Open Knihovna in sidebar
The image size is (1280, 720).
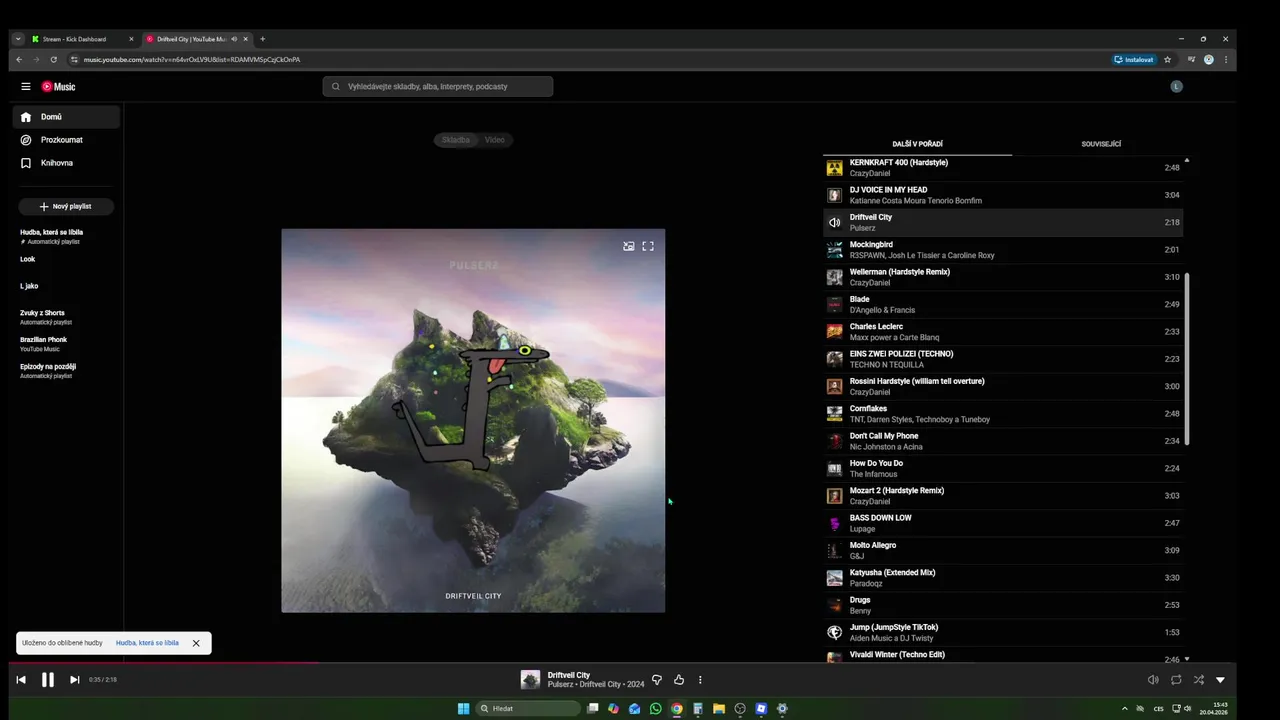point(66,163)
